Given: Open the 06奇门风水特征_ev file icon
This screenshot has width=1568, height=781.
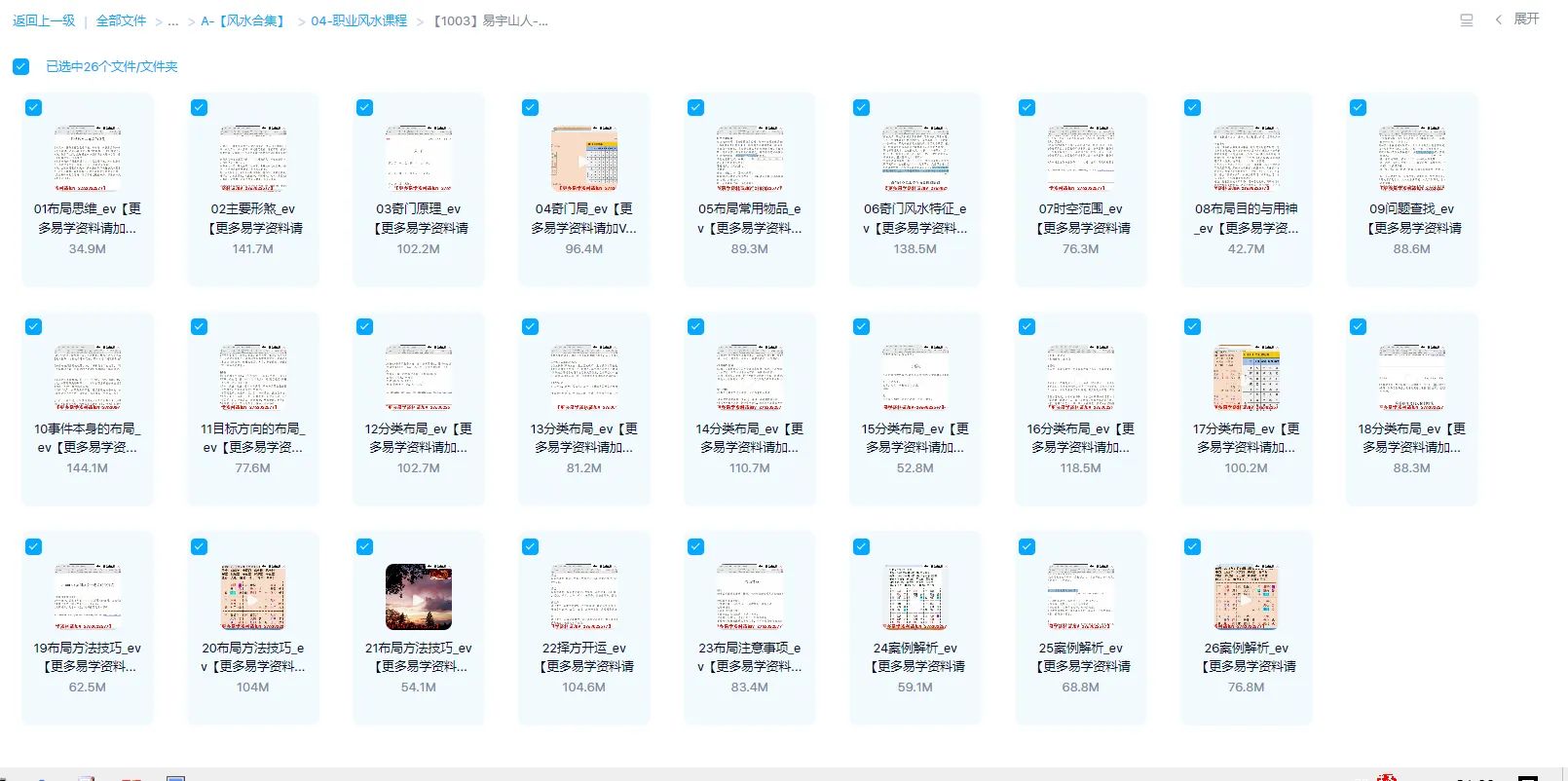Looking at the screenshot, I should (915, 159).
